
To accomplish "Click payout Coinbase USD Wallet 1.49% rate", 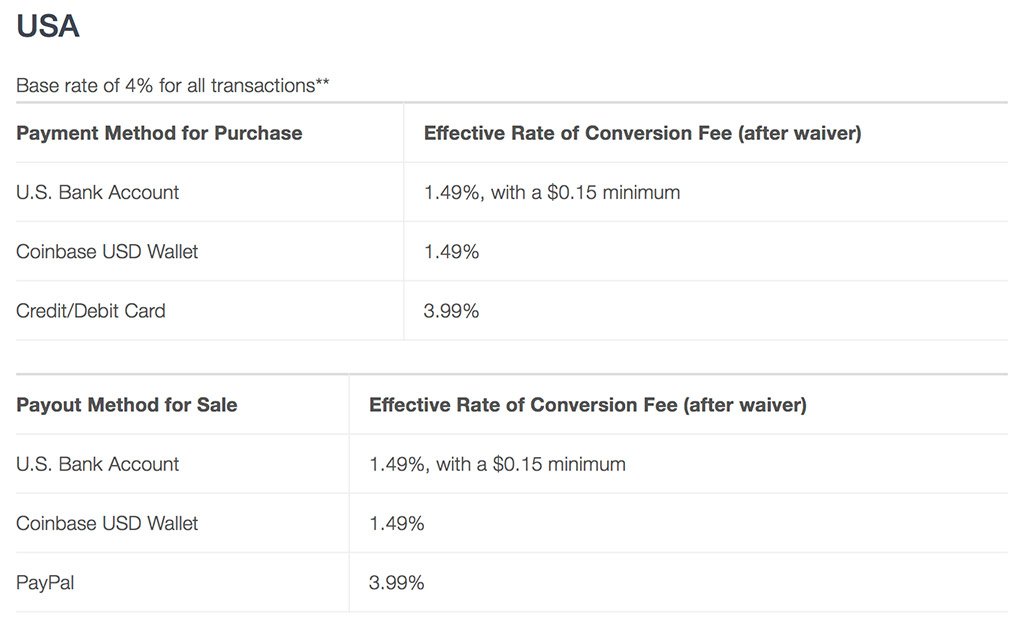I will 396,523.
